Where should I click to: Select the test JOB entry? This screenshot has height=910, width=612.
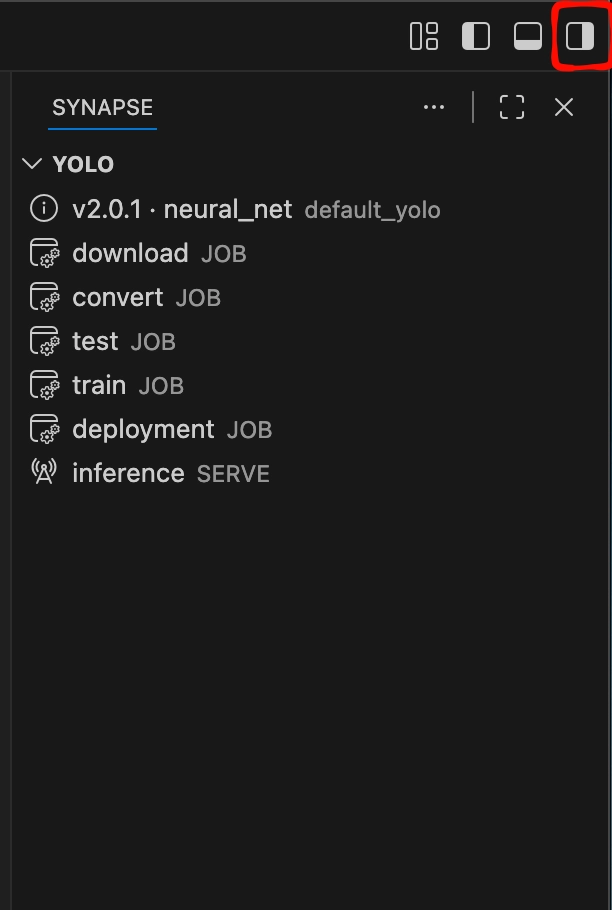click(x=312, y=341)
